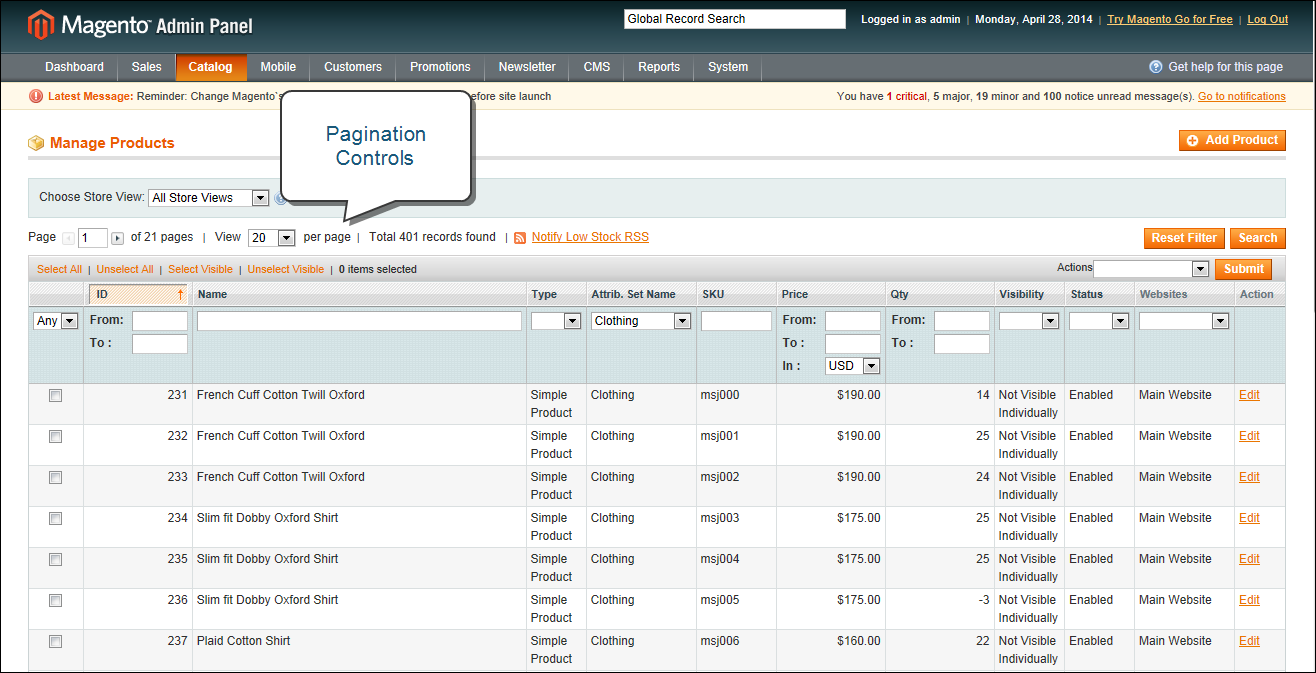Open the Visibility filter dropdown
The image size is (1316, 673).
pos(1029,321)
